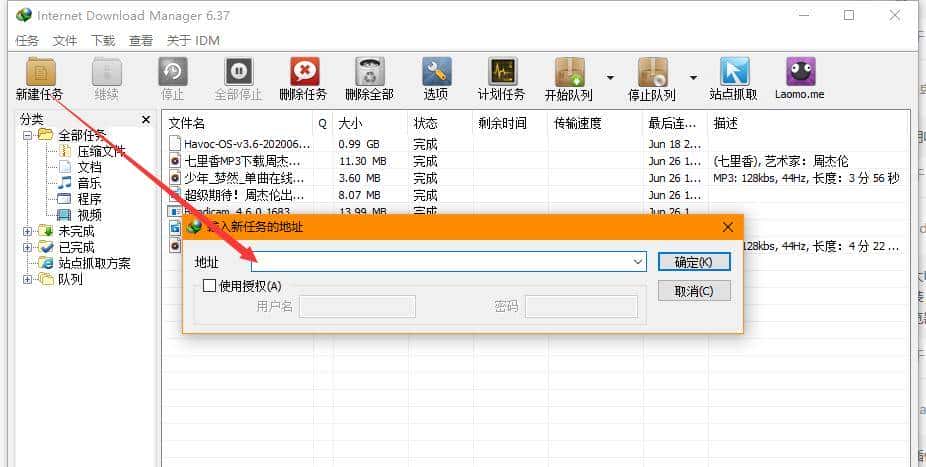Click the 8.07 MB size cell

[x=358, y=195]
